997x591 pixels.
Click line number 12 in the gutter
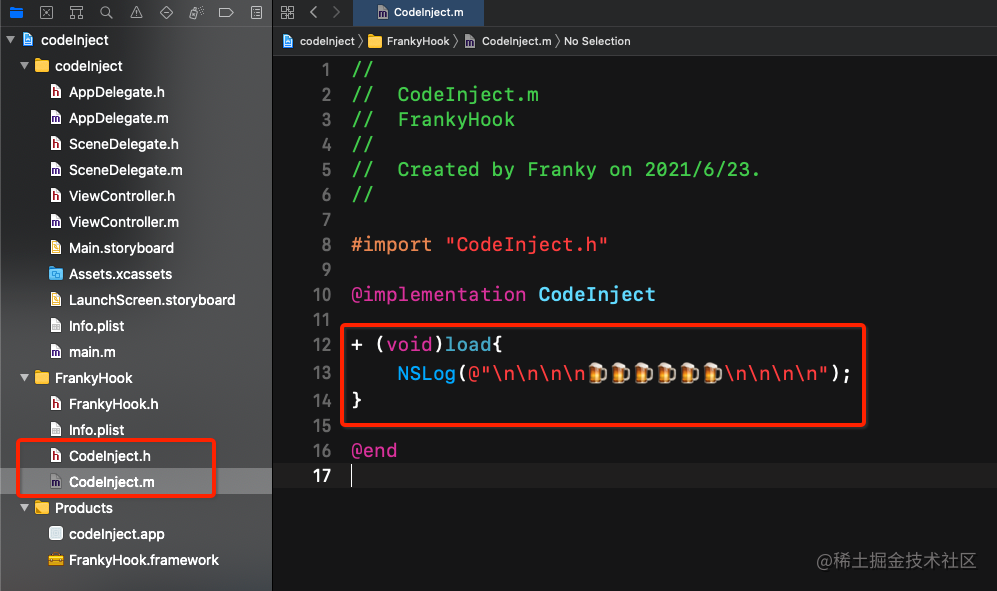click(322, 345)
